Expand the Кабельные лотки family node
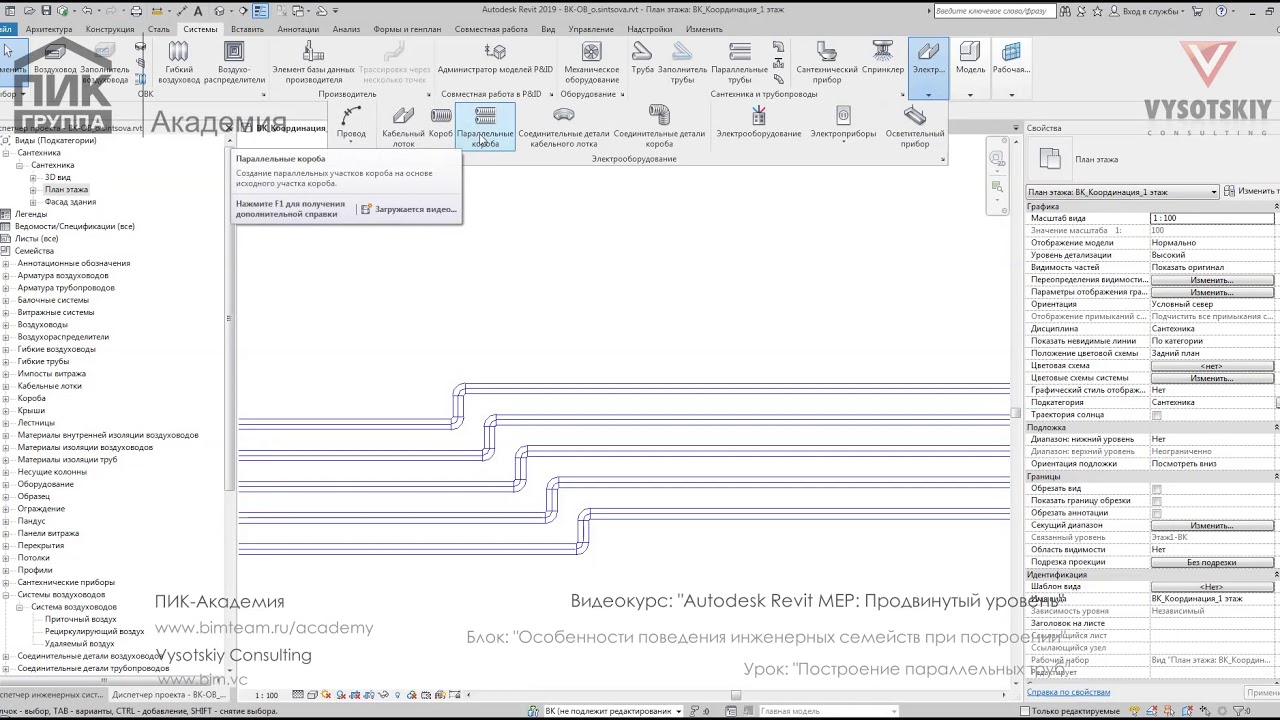Viewport: 1280px width, 720px height. click(8, 386)
